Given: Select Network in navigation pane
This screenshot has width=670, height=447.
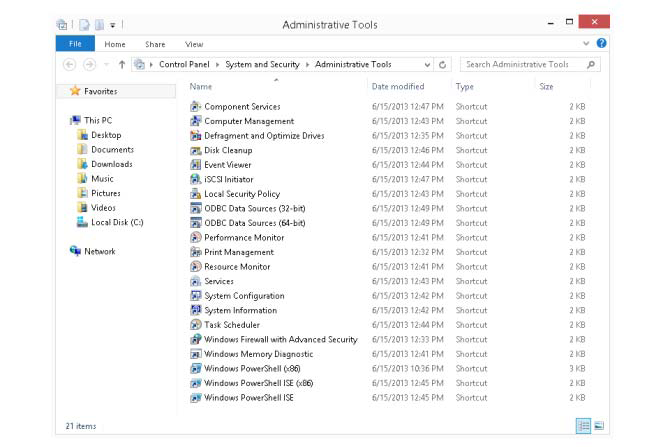Looking at the screenshot, I should click(100, 251).
